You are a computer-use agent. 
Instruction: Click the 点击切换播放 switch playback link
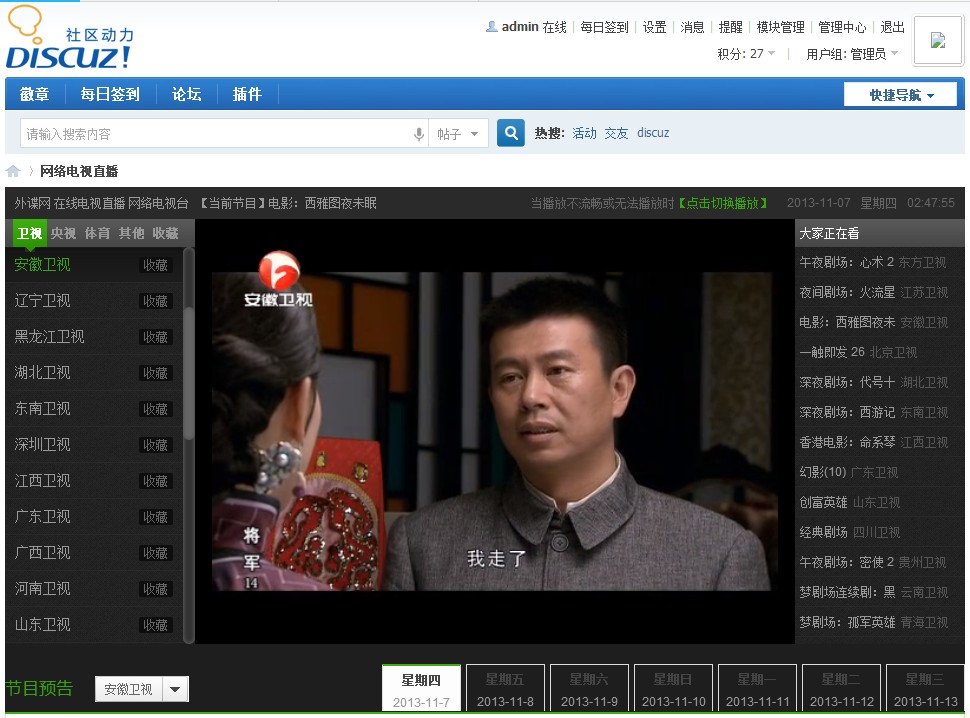tap(723, 203)
